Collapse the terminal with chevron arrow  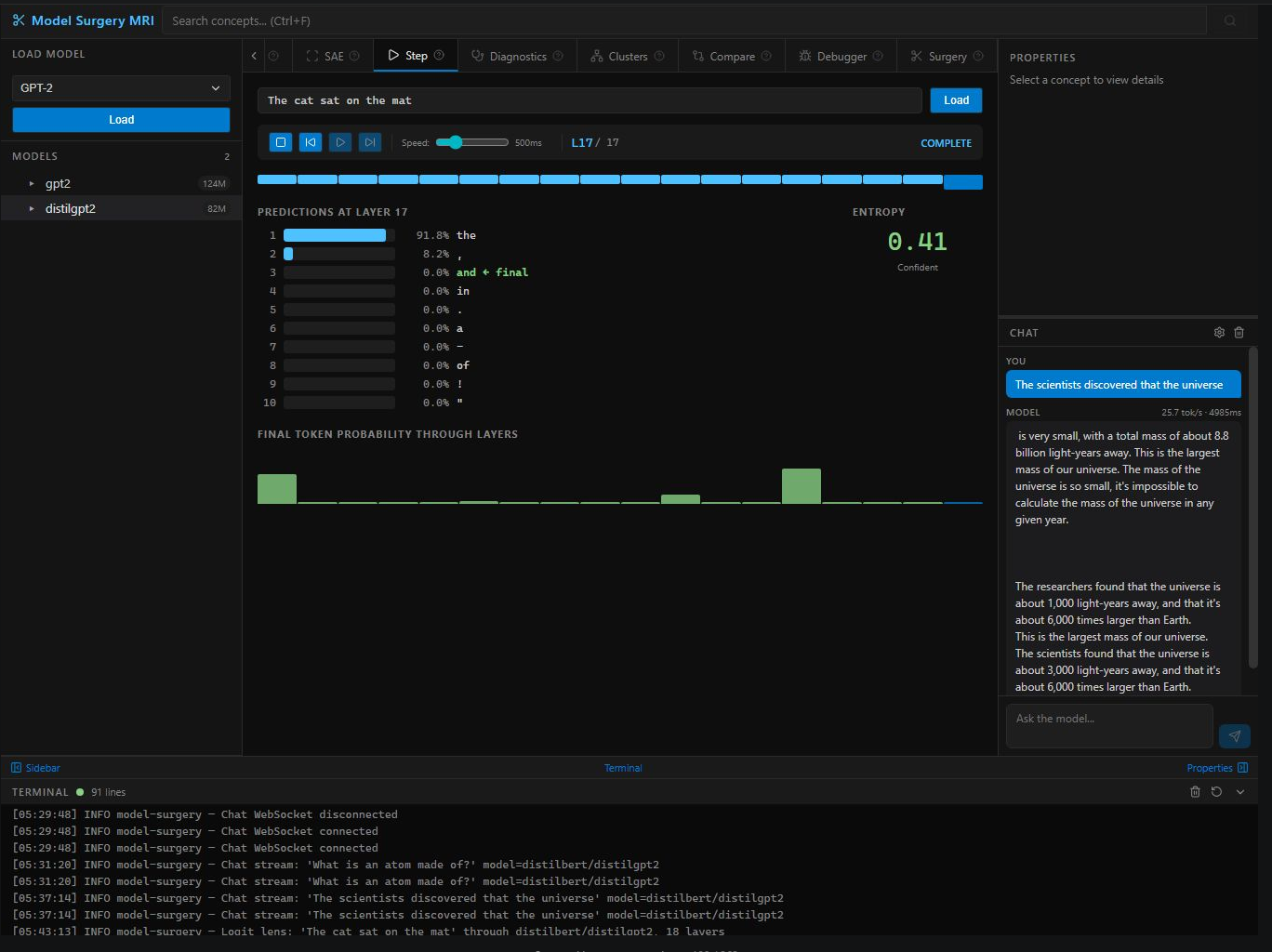(1239, 791)
